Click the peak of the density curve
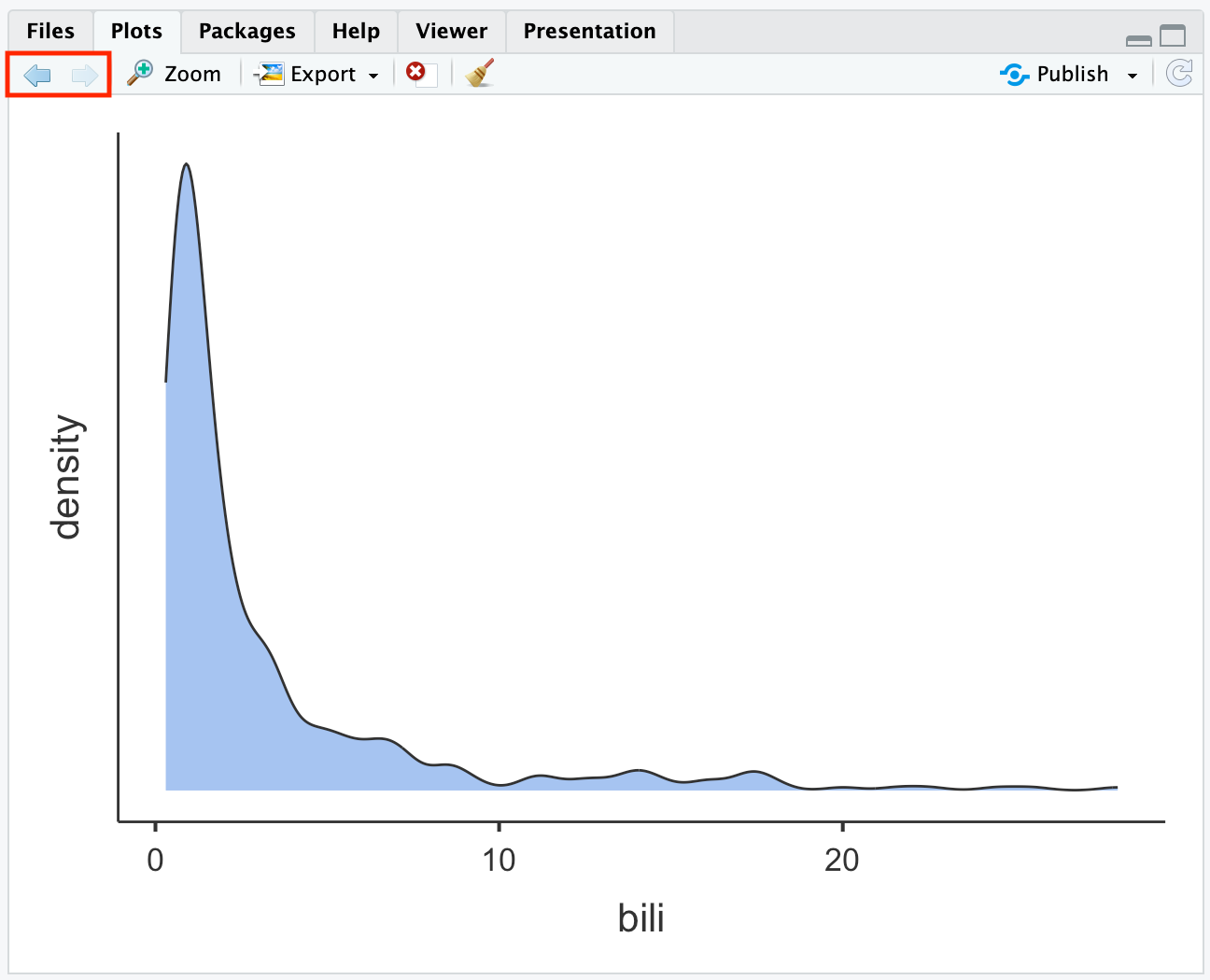This screenshot has height=980, width=1210. pyautogui.click(x=187, y=164)
